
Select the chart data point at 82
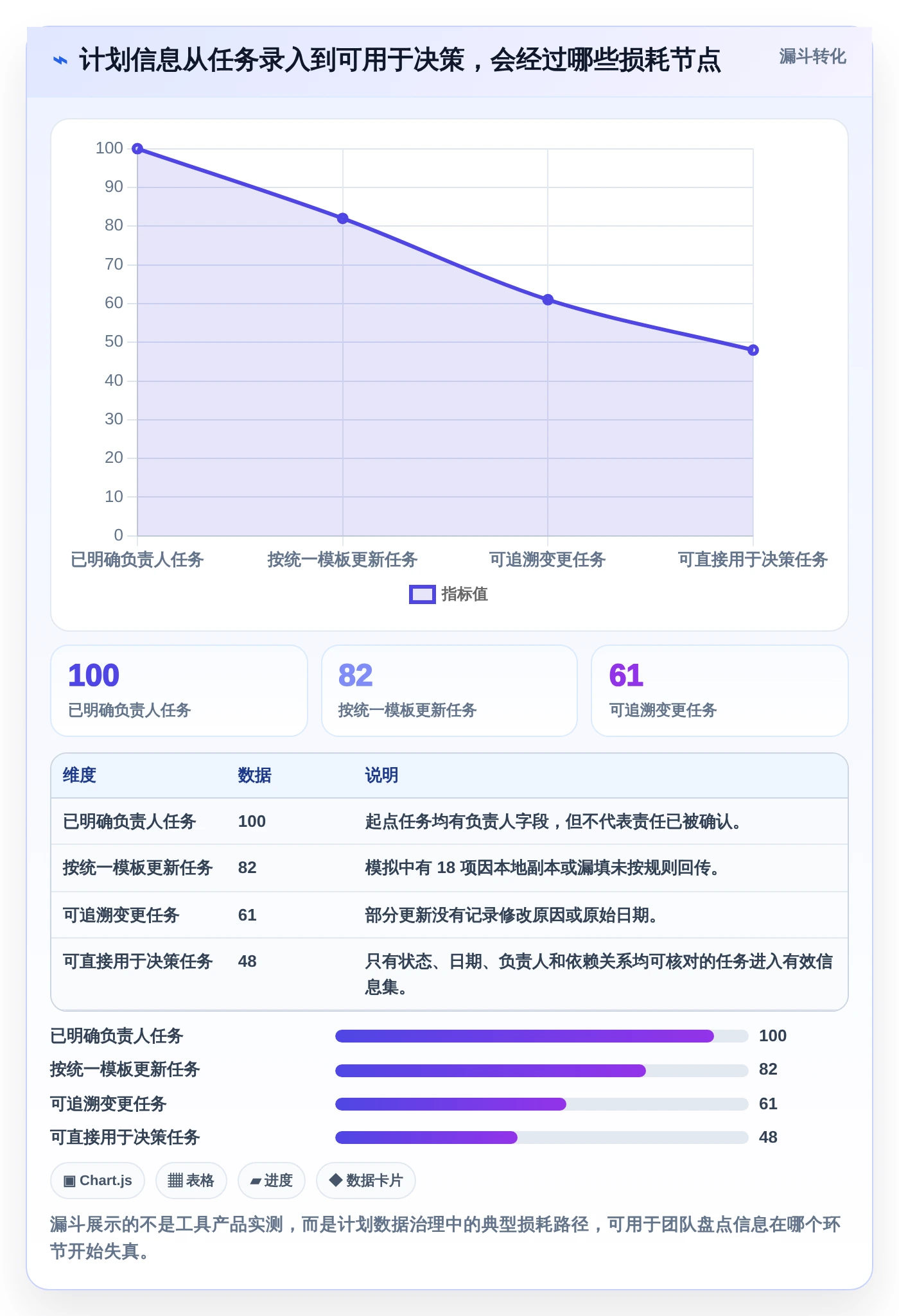[343, 219]
